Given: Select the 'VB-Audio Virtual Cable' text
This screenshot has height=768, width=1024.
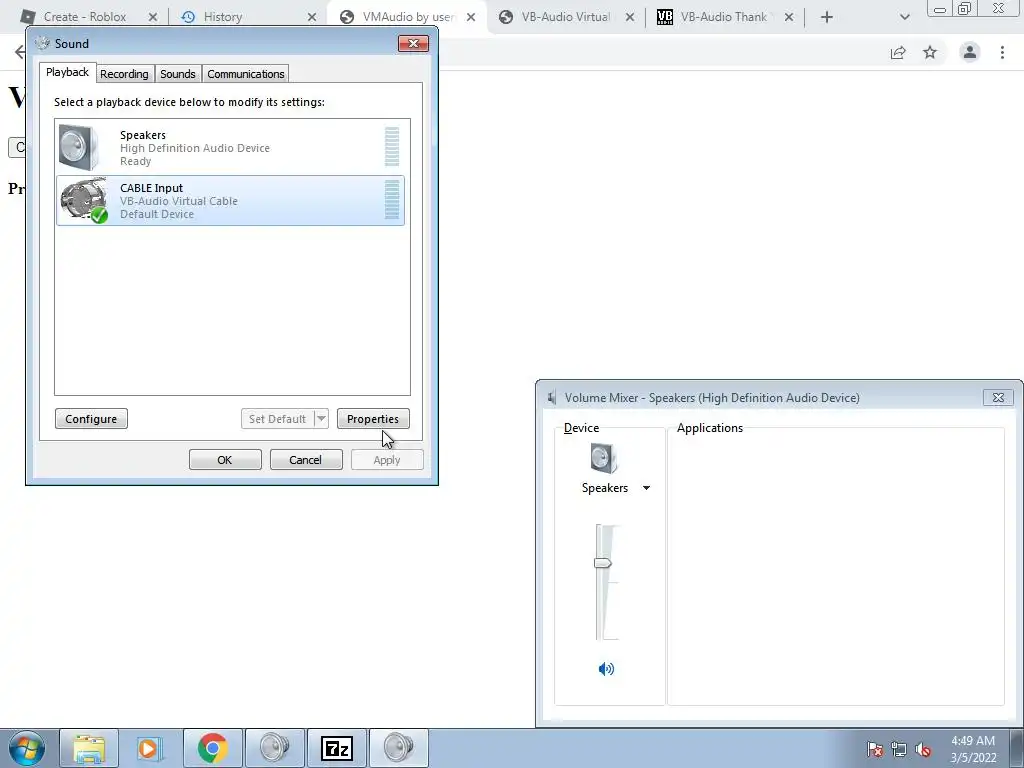Looking at the screenshot, I should (179, 201).
